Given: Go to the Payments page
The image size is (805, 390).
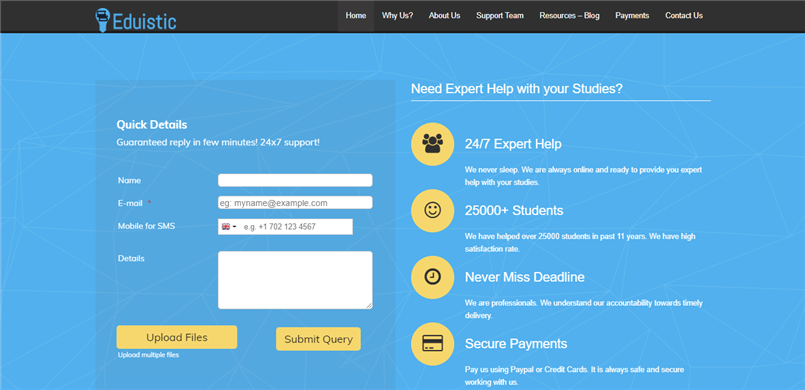Looking at the screenshot, I should (x=632, y=16).
